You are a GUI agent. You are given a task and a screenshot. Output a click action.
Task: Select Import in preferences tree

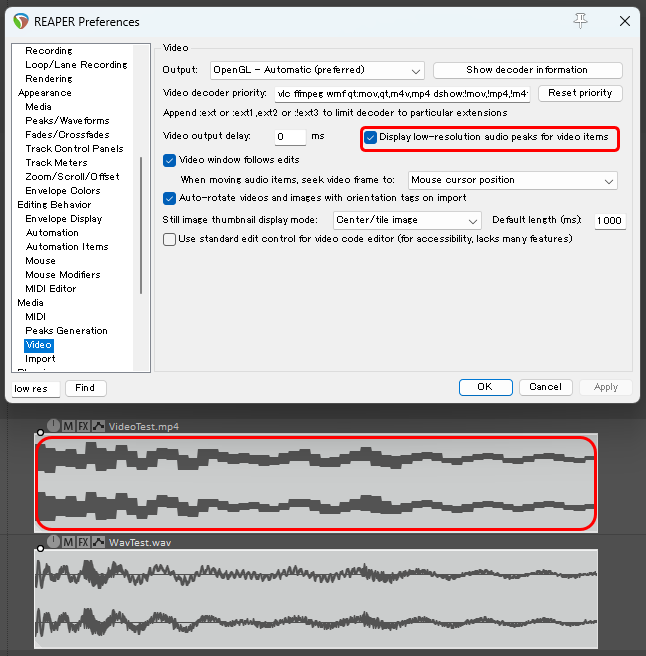tap(40, 359)
